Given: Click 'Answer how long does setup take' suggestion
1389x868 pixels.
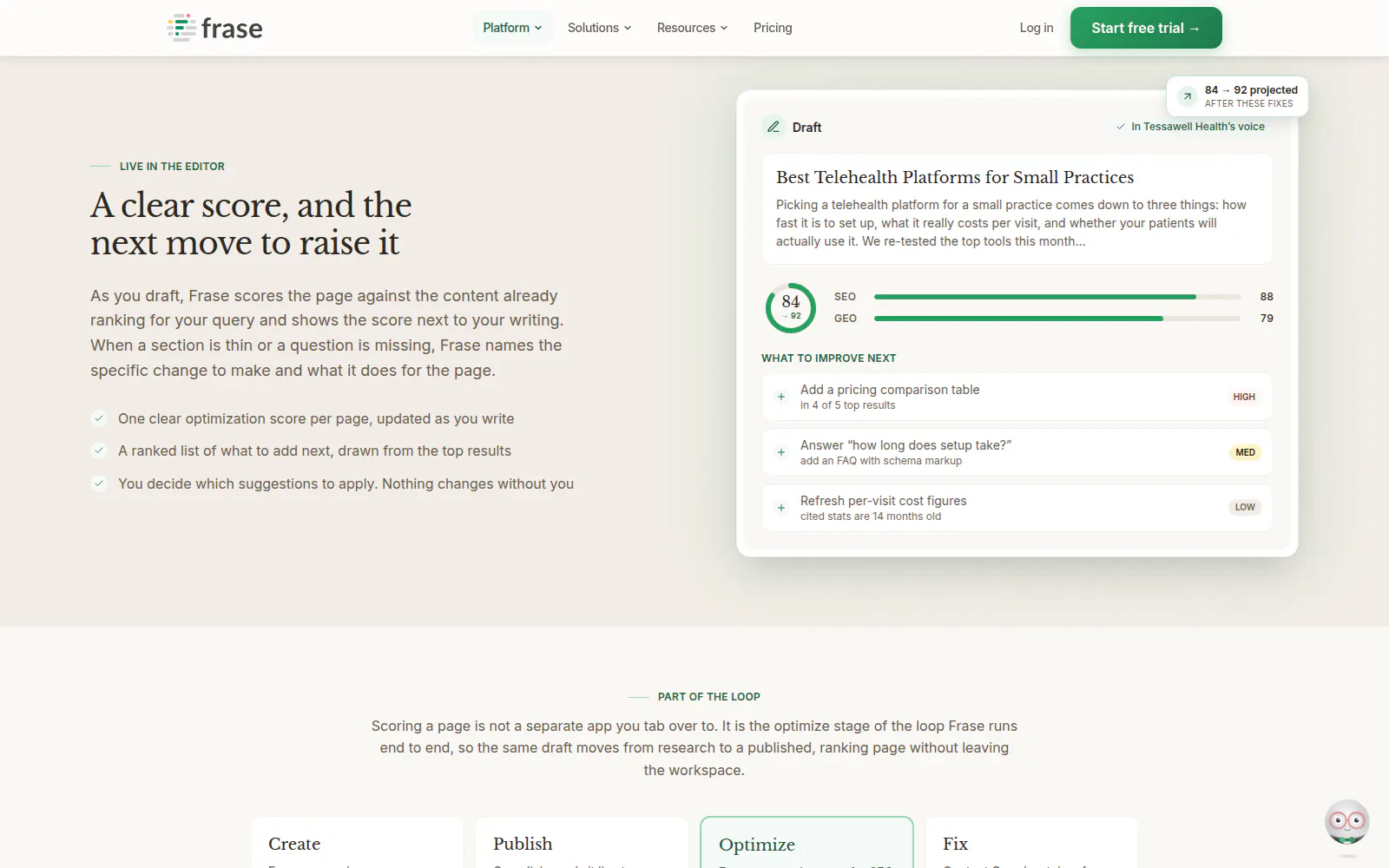Looking at the screenshot, I should point(1017,452).
